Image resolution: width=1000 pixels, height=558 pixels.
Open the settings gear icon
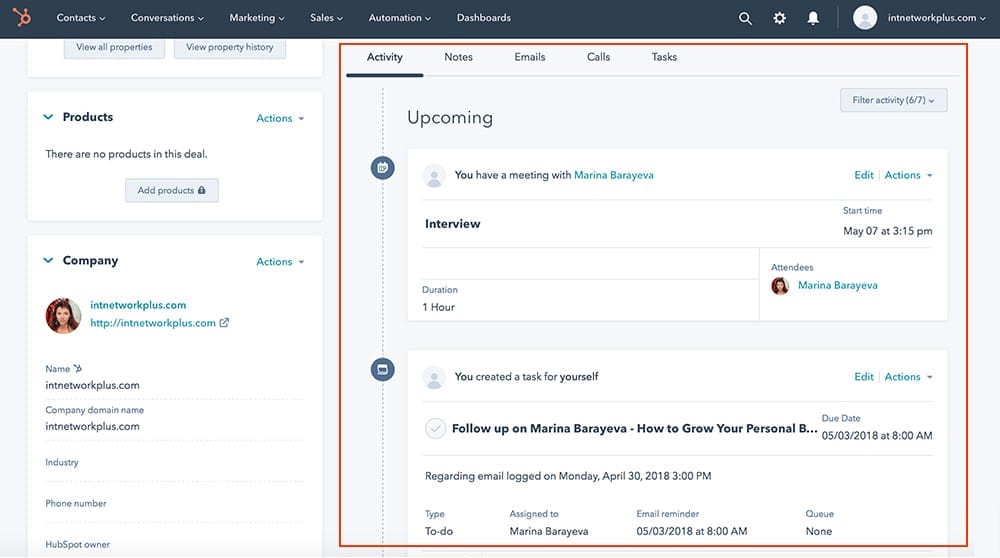click(779, 18)
